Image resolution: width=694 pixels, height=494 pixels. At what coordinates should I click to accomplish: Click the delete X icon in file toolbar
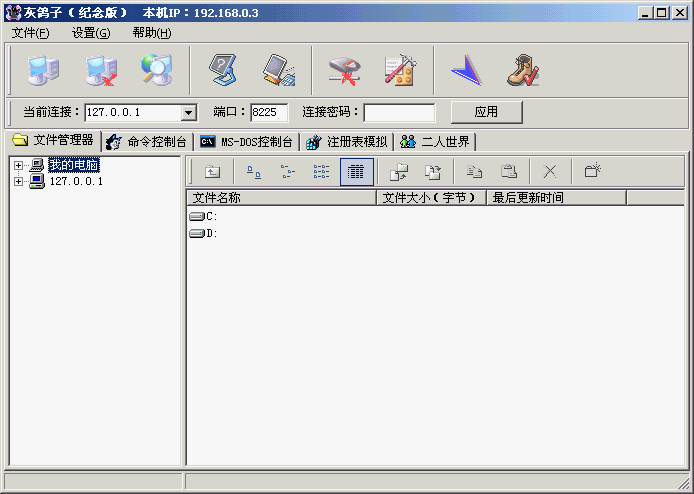[549, 172]
